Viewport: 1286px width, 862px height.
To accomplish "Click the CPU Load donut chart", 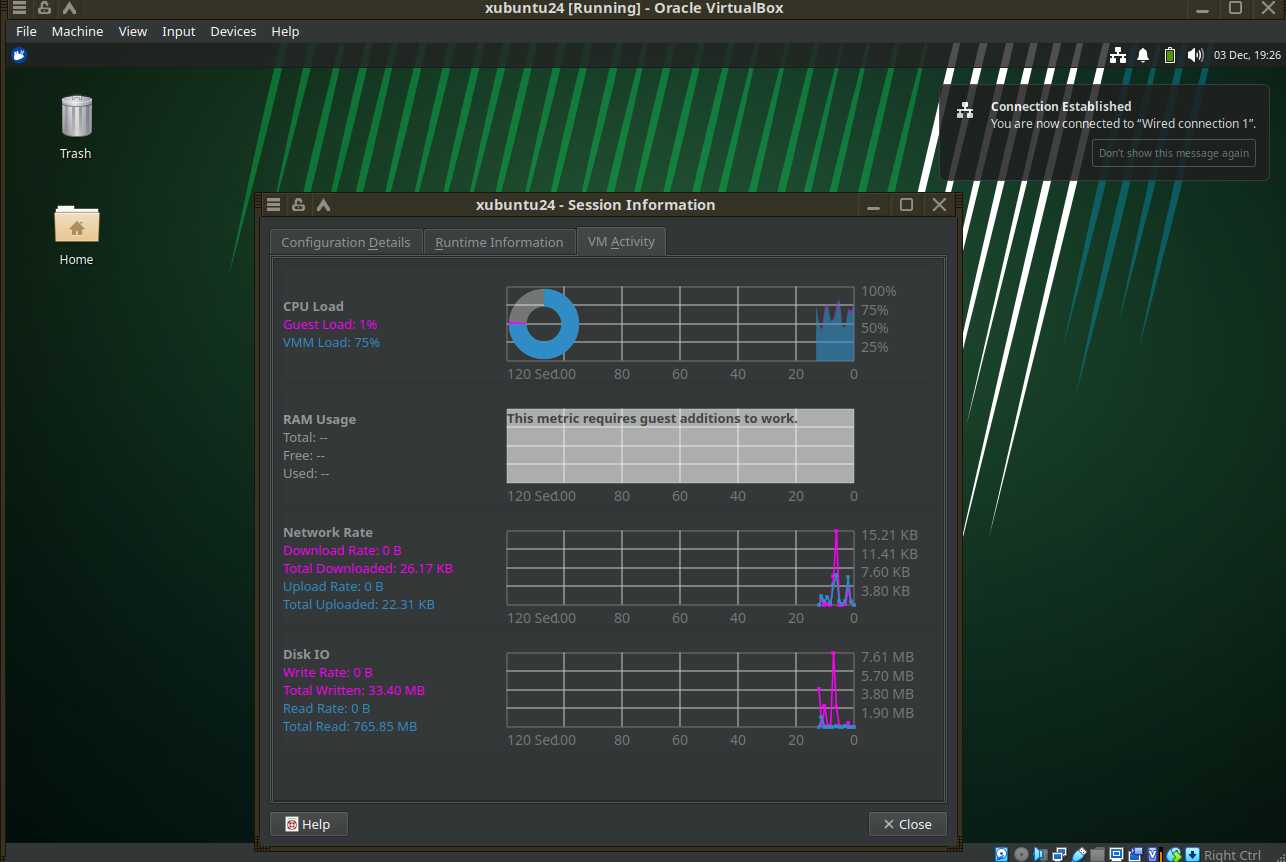I will [x=543, y=324].
